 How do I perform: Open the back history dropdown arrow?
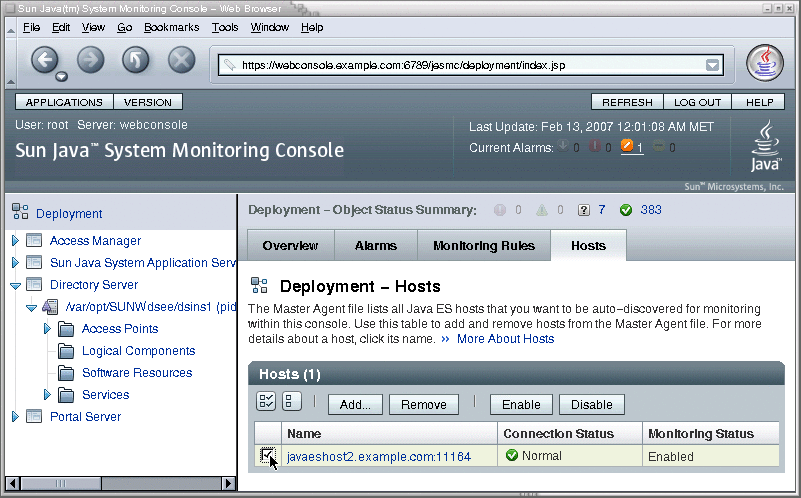(x=62, y=77)
